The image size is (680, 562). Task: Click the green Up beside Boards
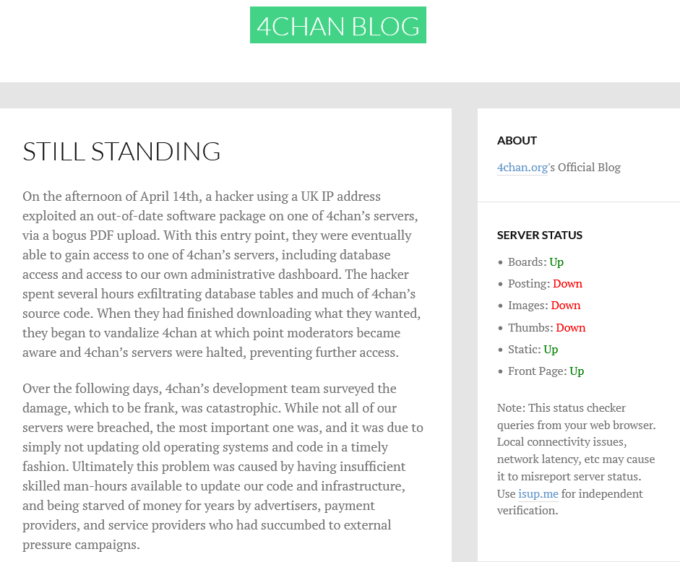point(556,262)
